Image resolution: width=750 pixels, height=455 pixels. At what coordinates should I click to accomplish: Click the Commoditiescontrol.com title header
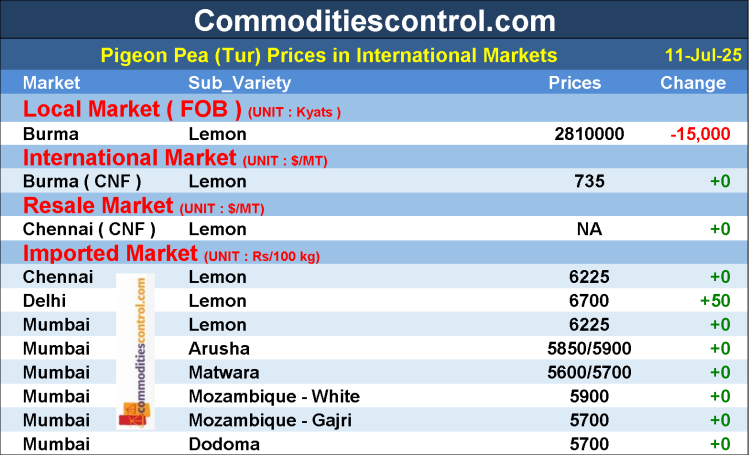point(374,20)
